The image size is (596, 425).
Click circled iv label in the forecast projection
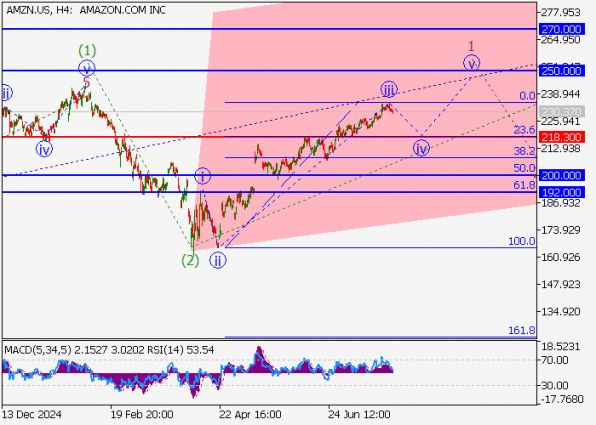421,149
